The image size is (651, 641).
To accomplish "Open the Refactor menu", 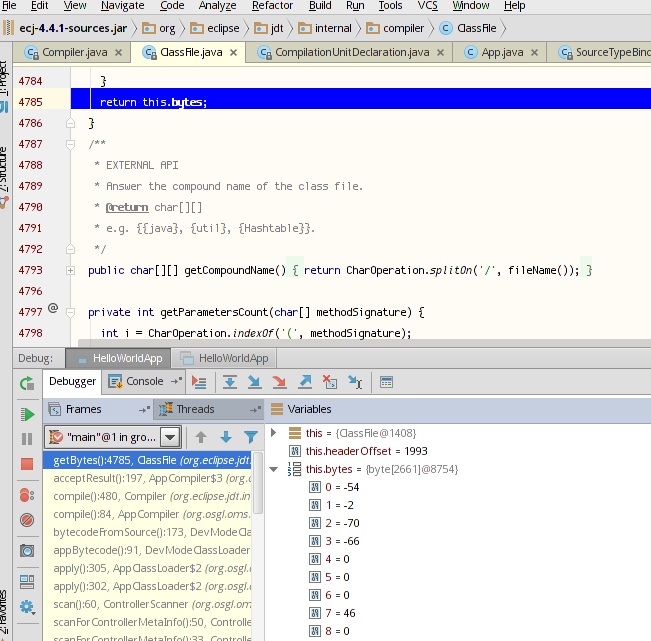I will pos(272,5).
